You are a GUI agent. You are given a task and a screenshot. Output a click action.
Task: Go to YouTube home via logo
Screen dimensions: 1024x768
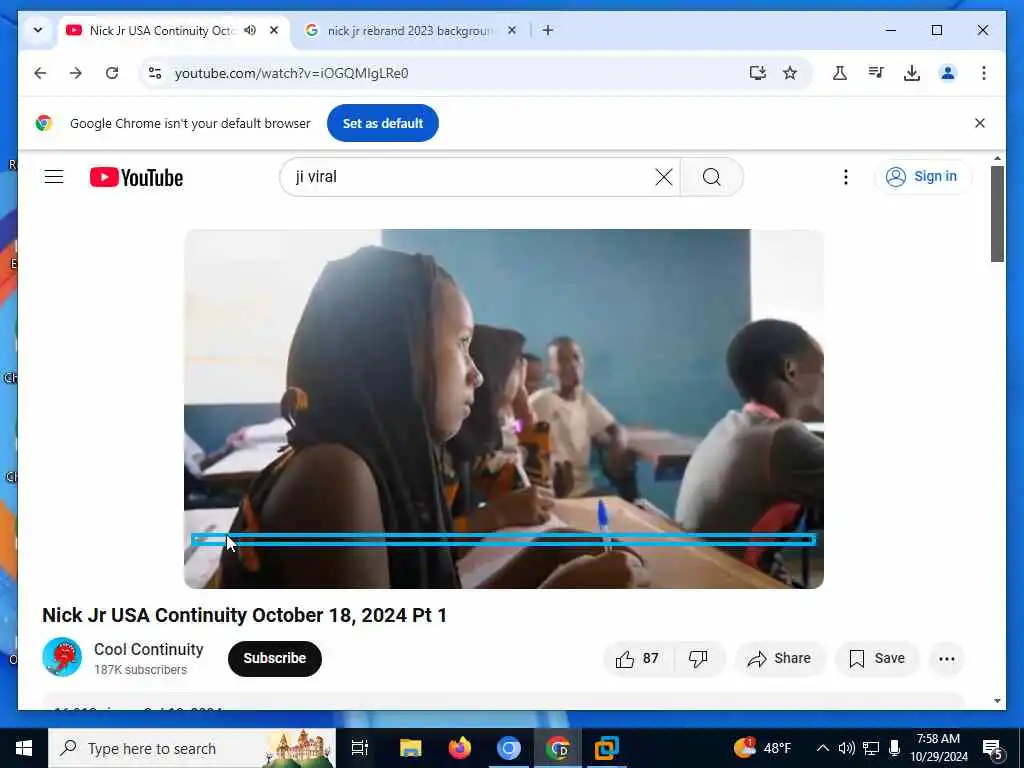136,177
